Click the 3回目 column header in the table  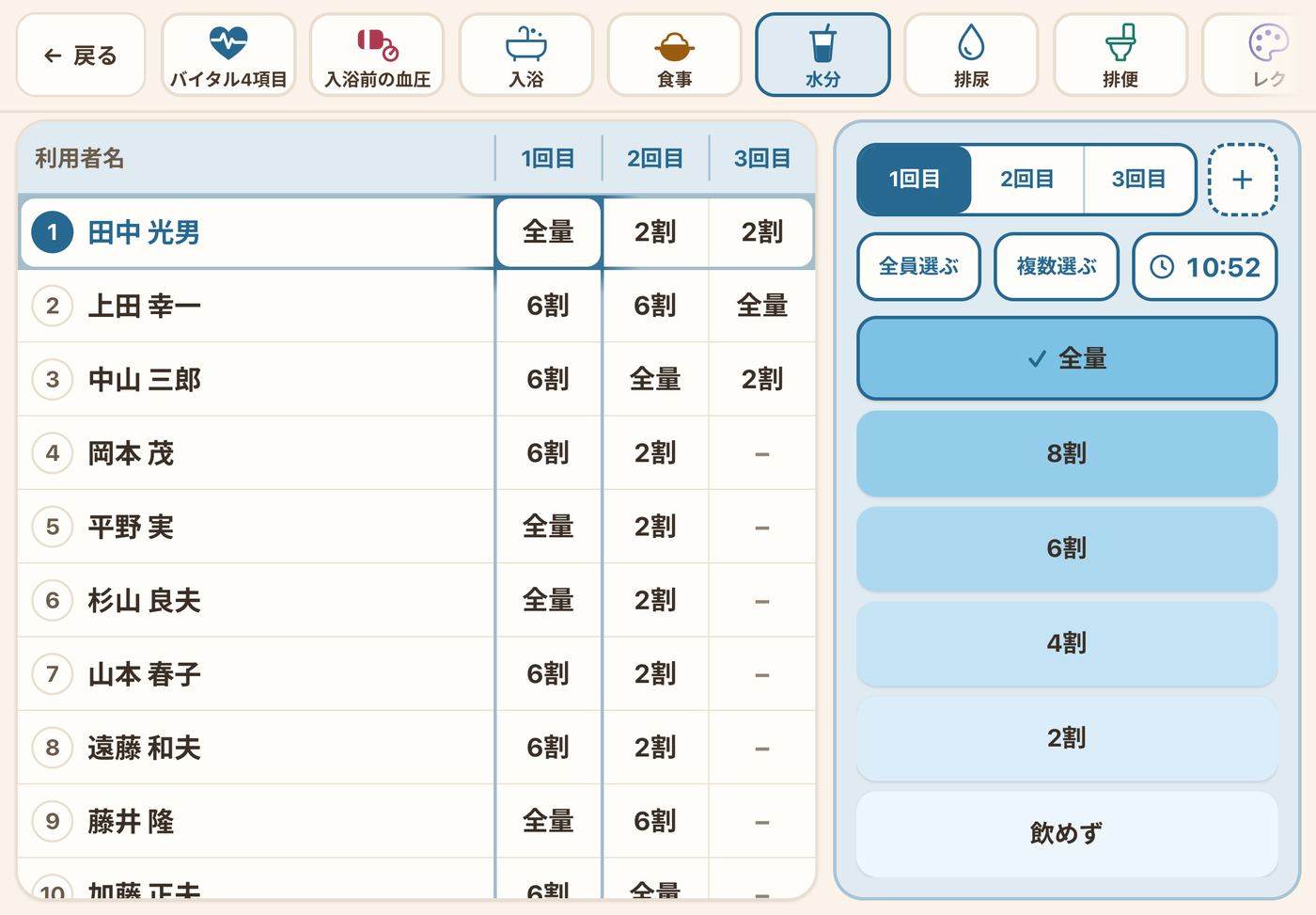(x=762, y=158)
